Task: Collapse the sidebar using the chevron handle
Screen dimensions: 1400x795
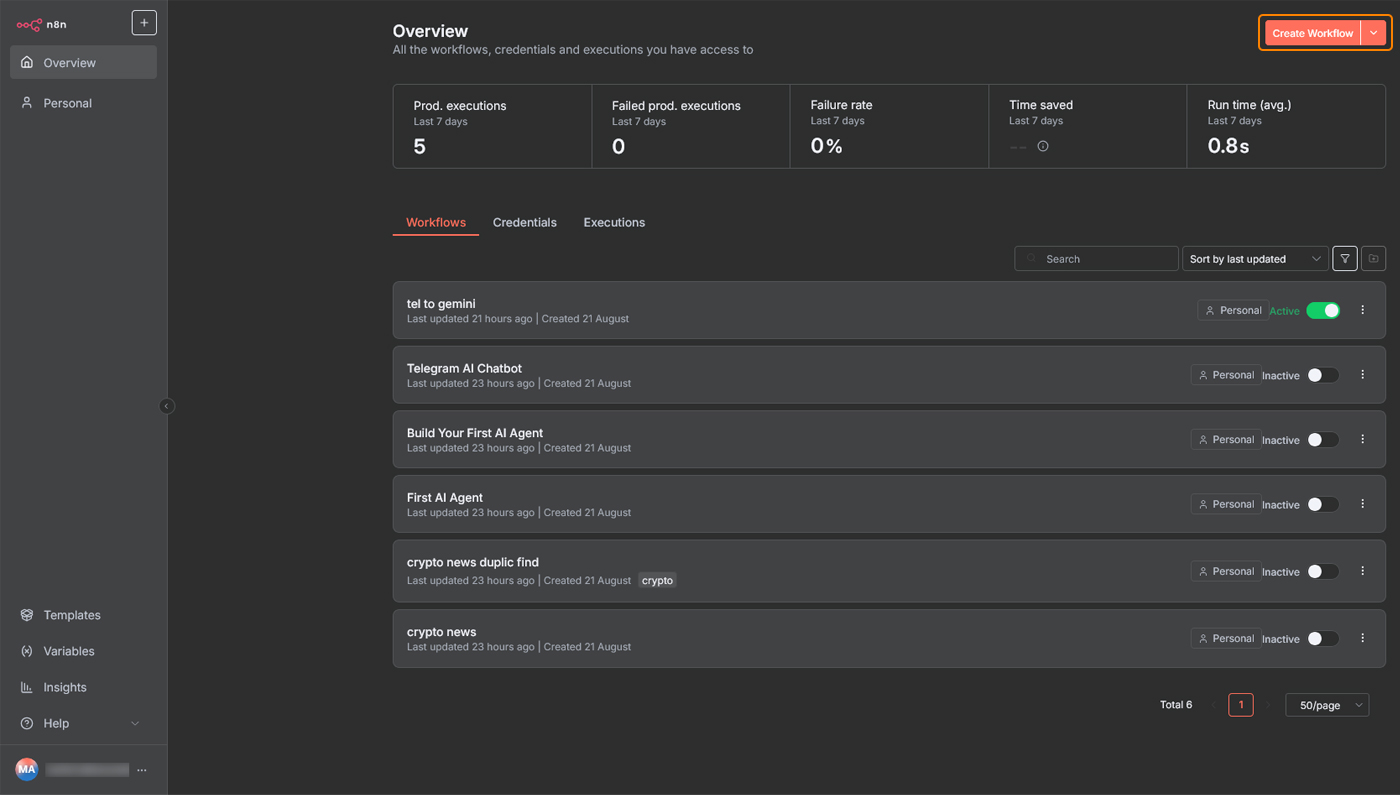Action: (166, 406)
